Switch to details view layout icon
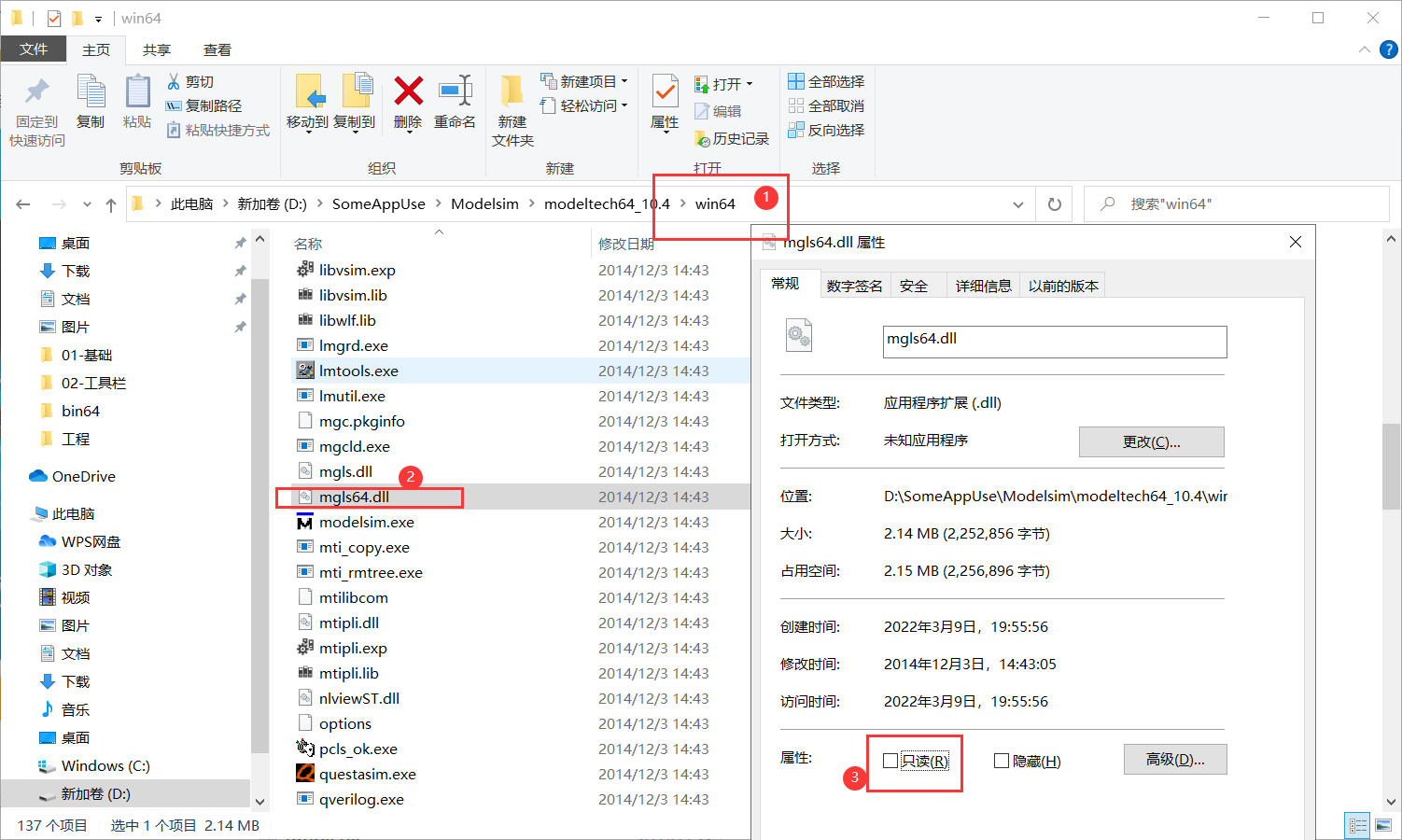Screen dimensions: 1402x840 point(1358,825)
